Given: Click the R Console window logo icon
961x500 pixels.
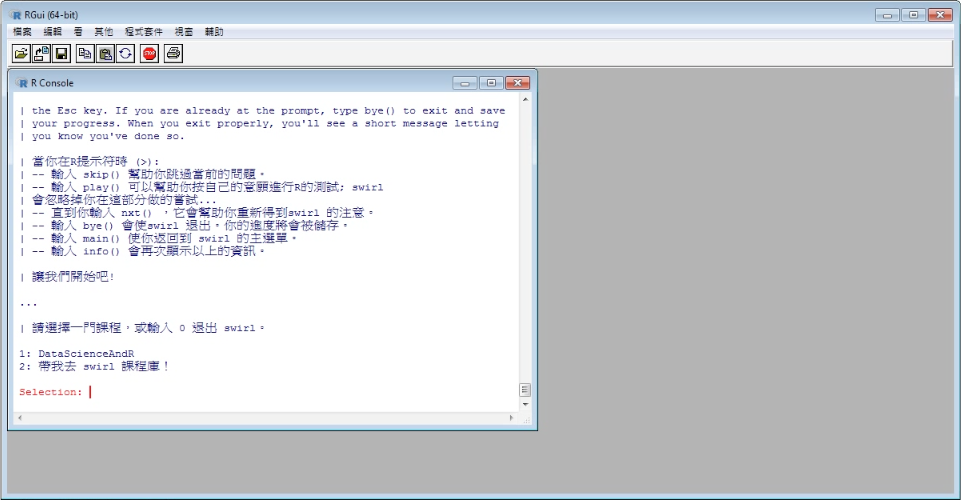Looking at the screenshot, I should [23, 83].
